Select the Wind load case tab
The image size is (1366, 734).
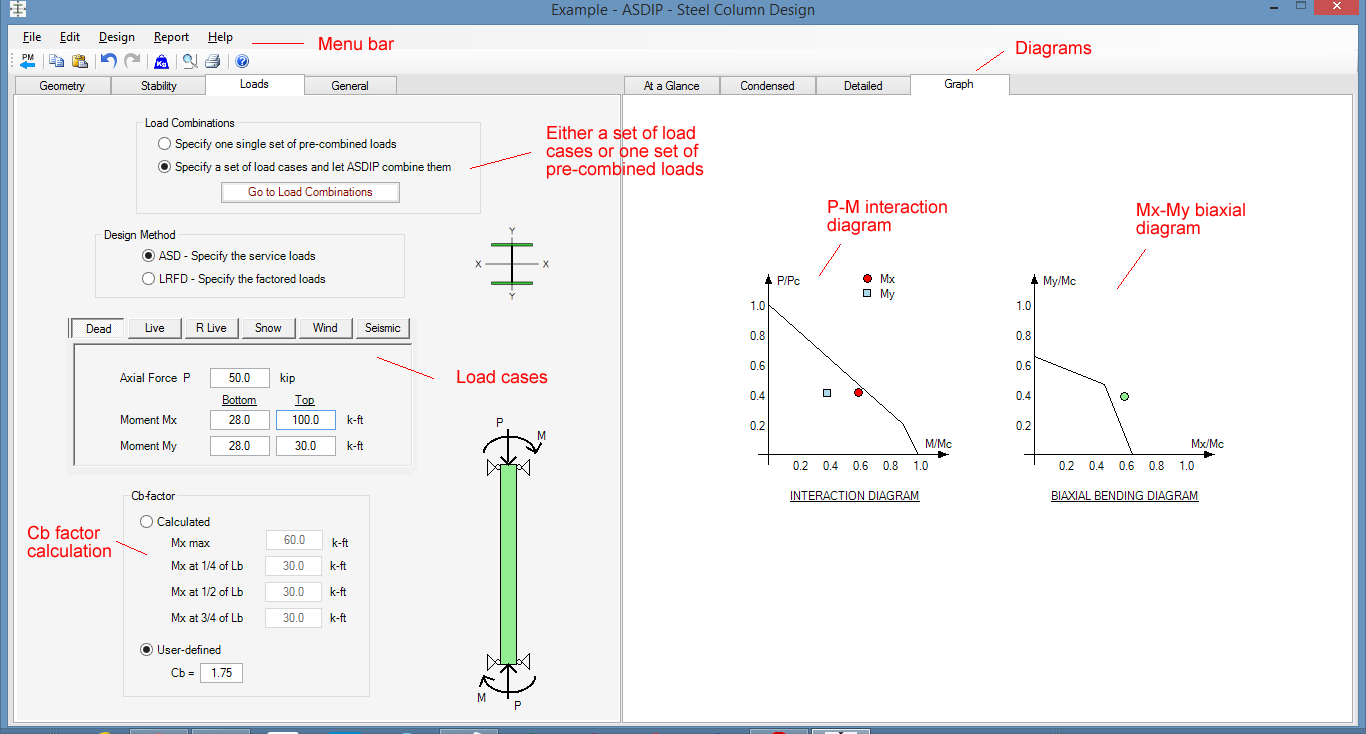tap(325, 328)
